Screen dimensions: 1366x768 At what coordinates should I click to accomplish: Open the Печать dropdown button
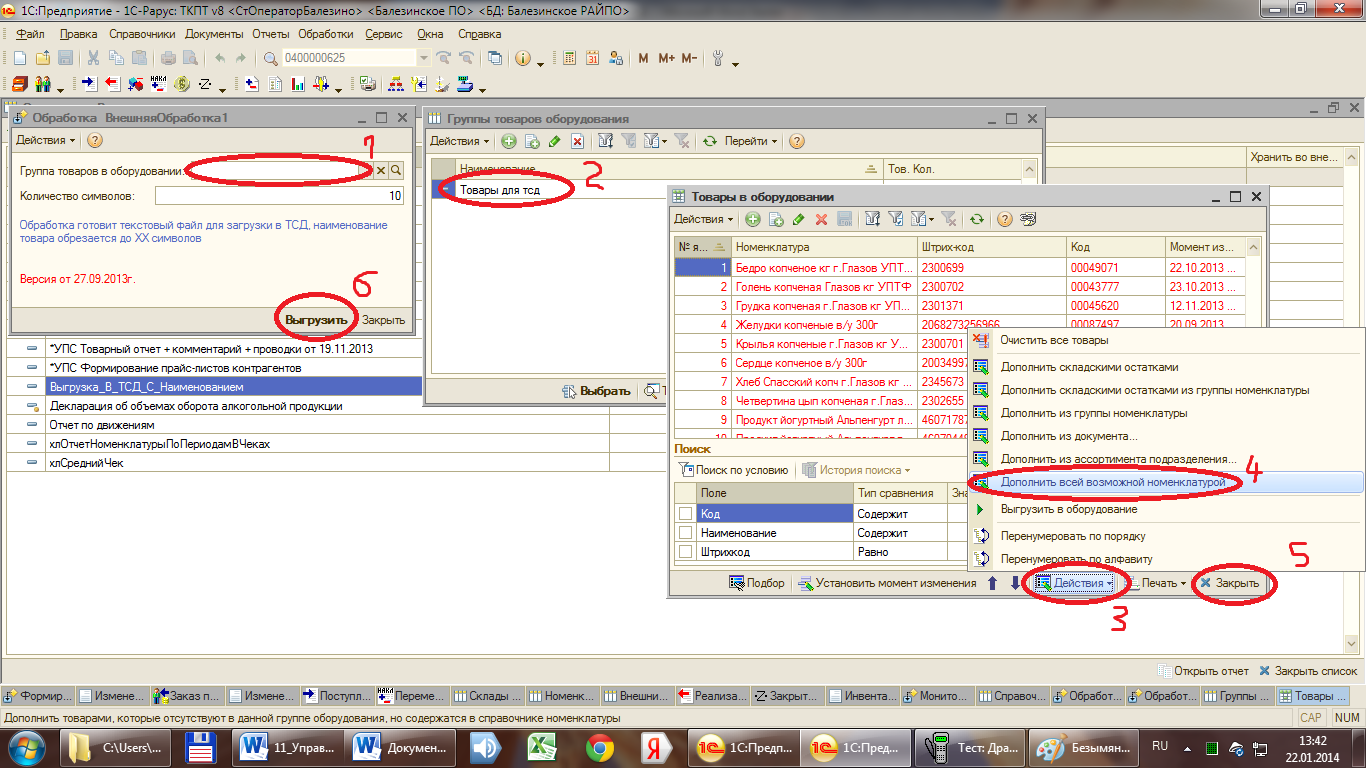coord(1157,583)
